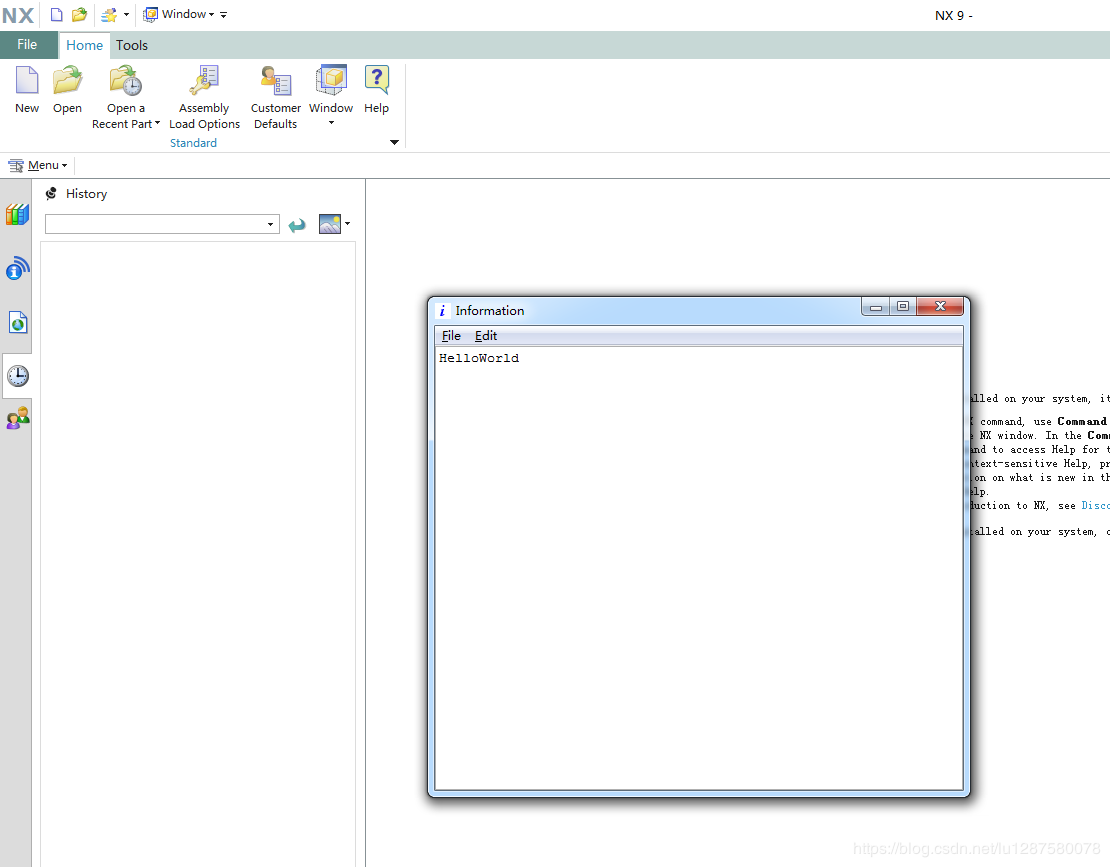
Task: Click Open a Recent Part icon
Action: 125,80
